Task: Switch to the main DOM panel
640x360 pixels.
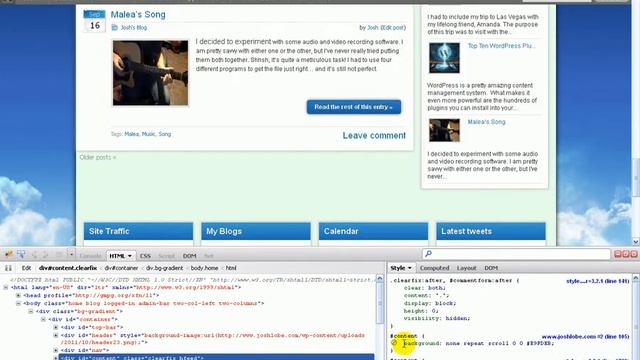Action: coord(189,256)
